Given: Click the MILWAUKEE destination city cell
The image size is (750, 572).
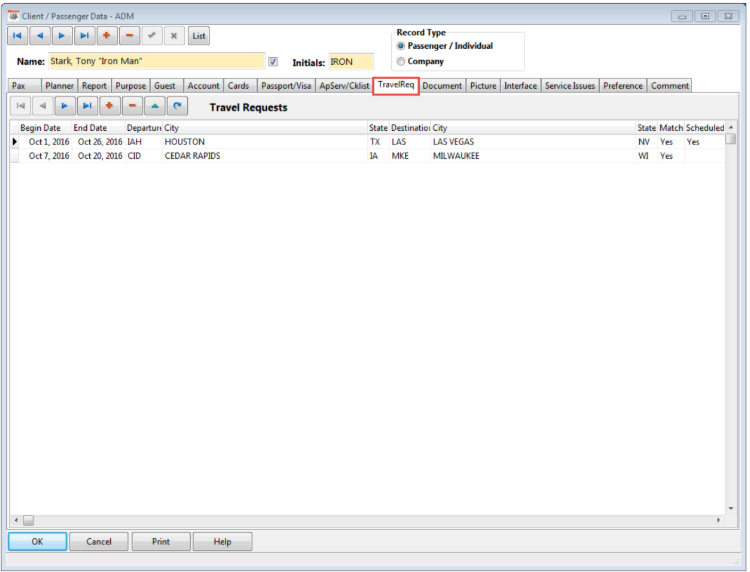Looking at the screenshot, I should (533, 156).
